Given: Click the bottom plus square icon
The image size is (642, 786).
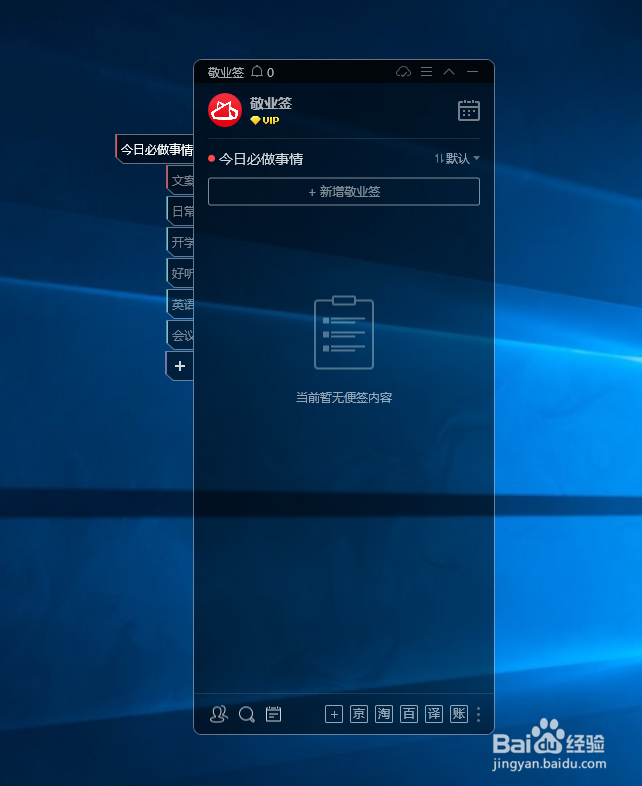Looking at the screenshot, I should tap(334, 714).
